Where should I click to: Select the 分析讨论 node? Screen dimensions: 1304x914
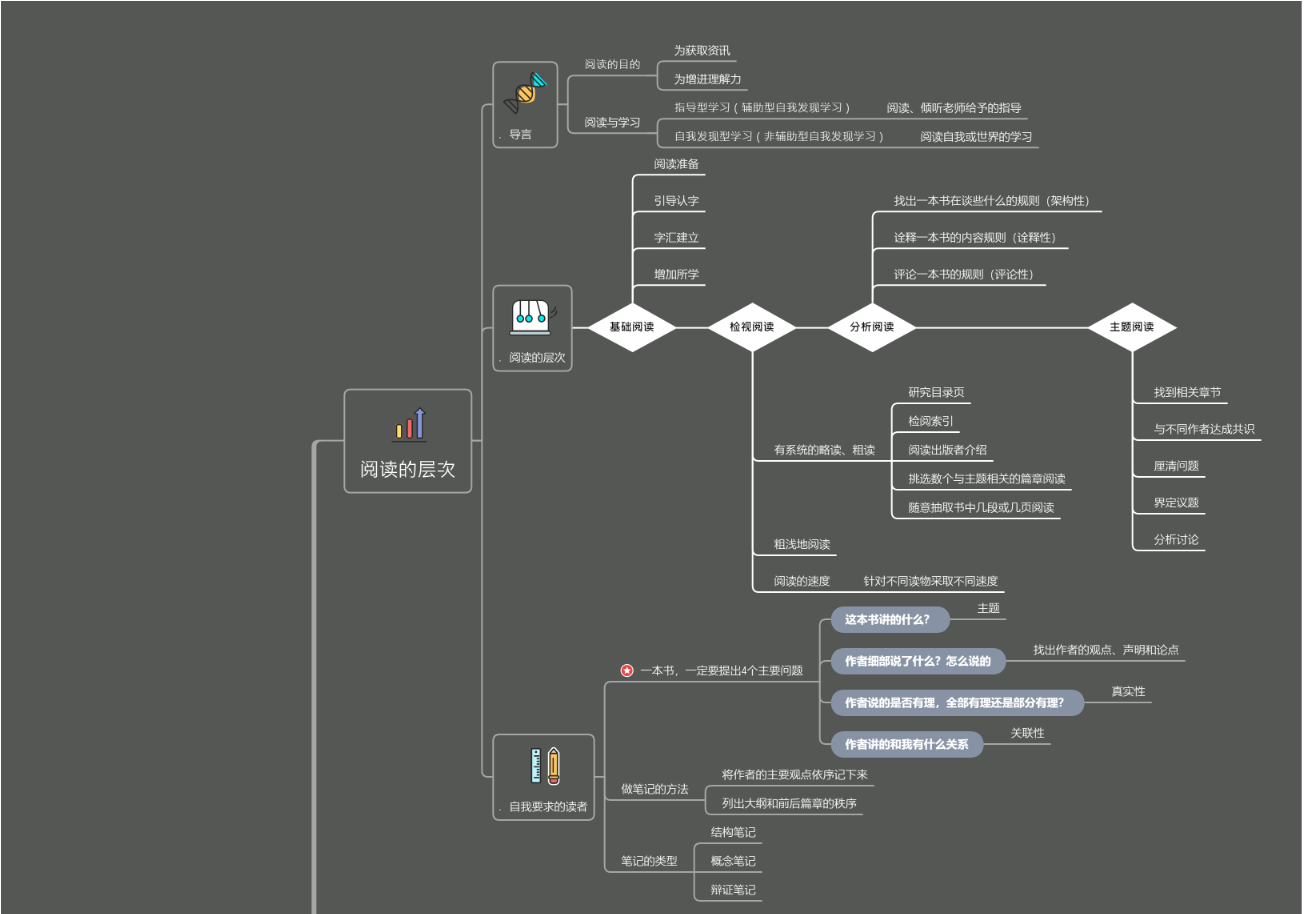point(1176,540)
